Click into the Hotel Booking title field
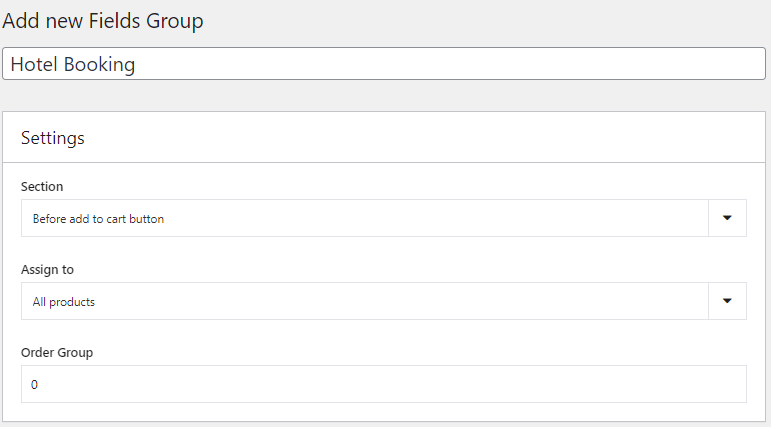Image resolution: width=771 pixels, height=427 pixels. click(x=384, y=63)
